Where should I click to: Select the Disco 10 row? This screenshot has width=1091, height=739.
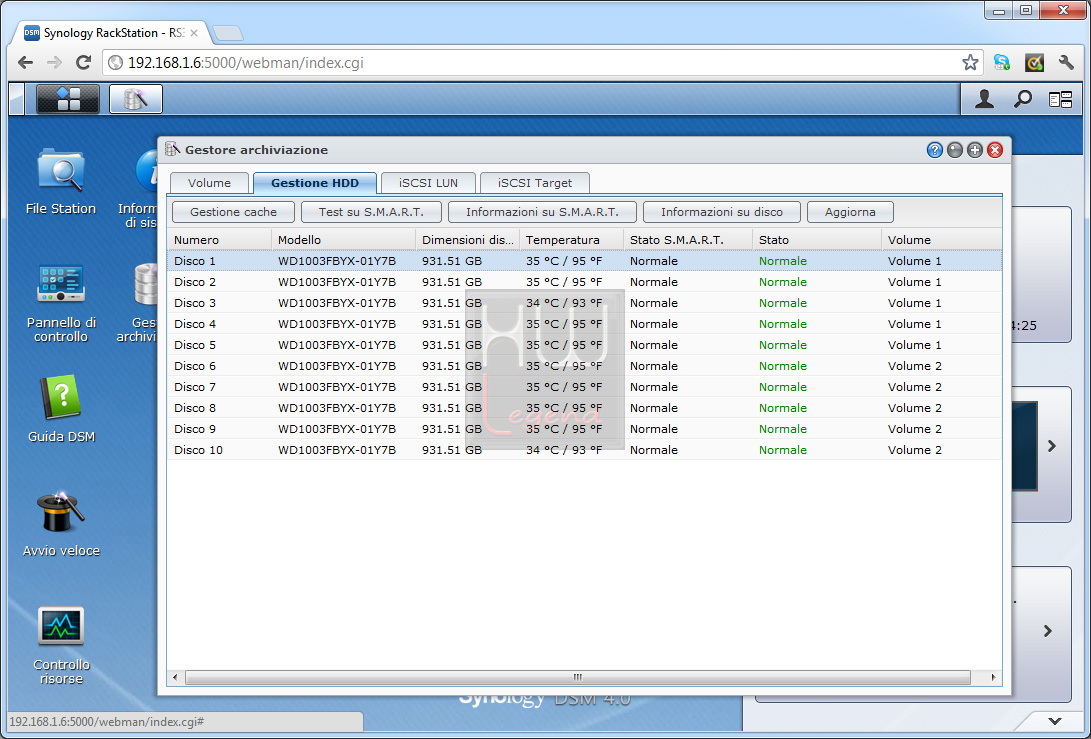(x=584, y=450)
